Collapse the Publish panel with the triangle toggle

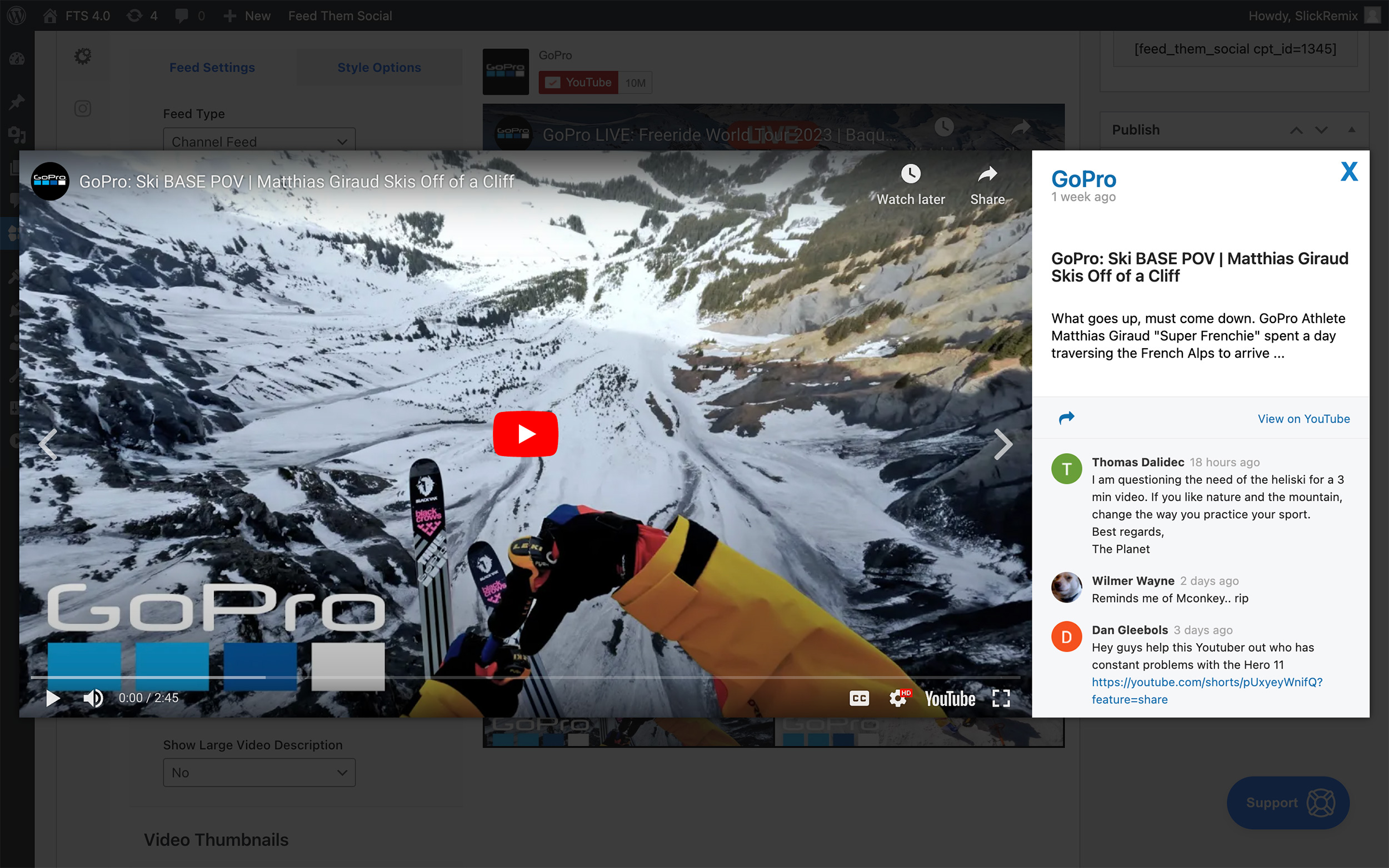point(1352,130)
